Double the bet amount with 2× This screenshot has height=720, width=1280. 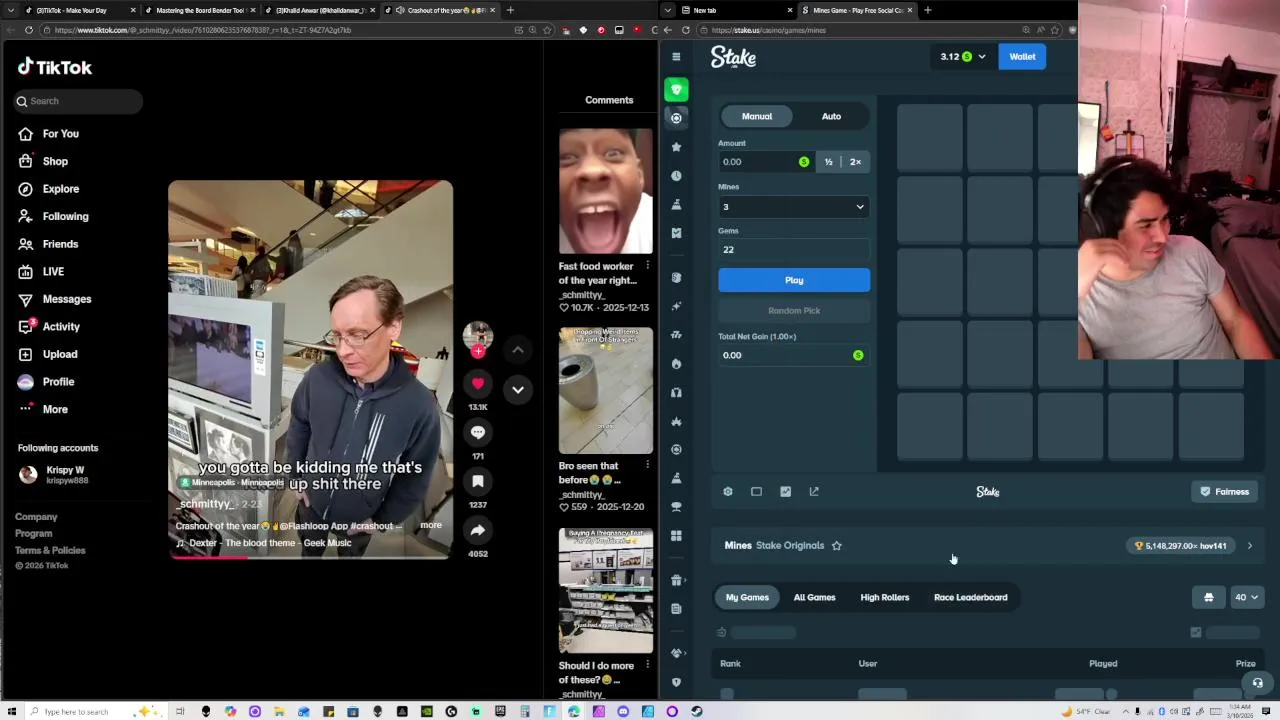(x=855, y=162)
